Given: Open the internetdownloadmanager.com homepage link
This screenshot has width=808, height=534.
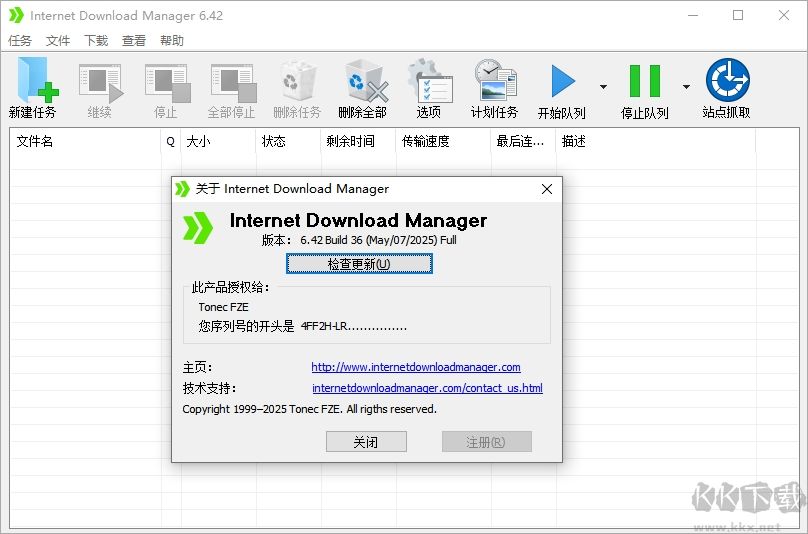Looking at the screenshot, I should [x=416, y=367].
